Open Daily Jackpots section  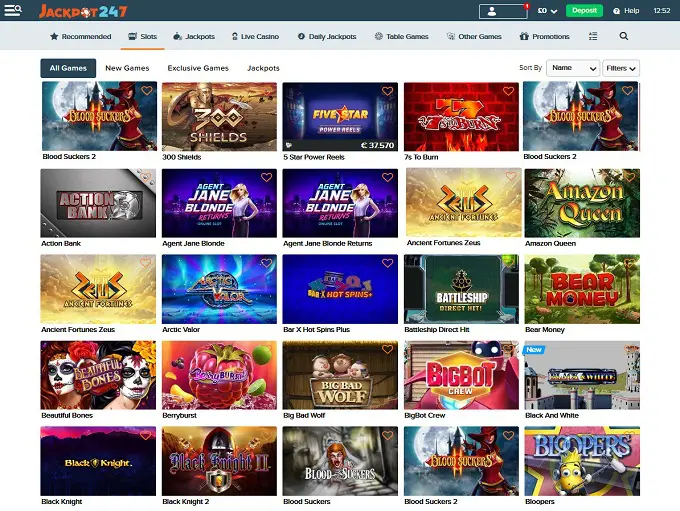coord(327,36)
